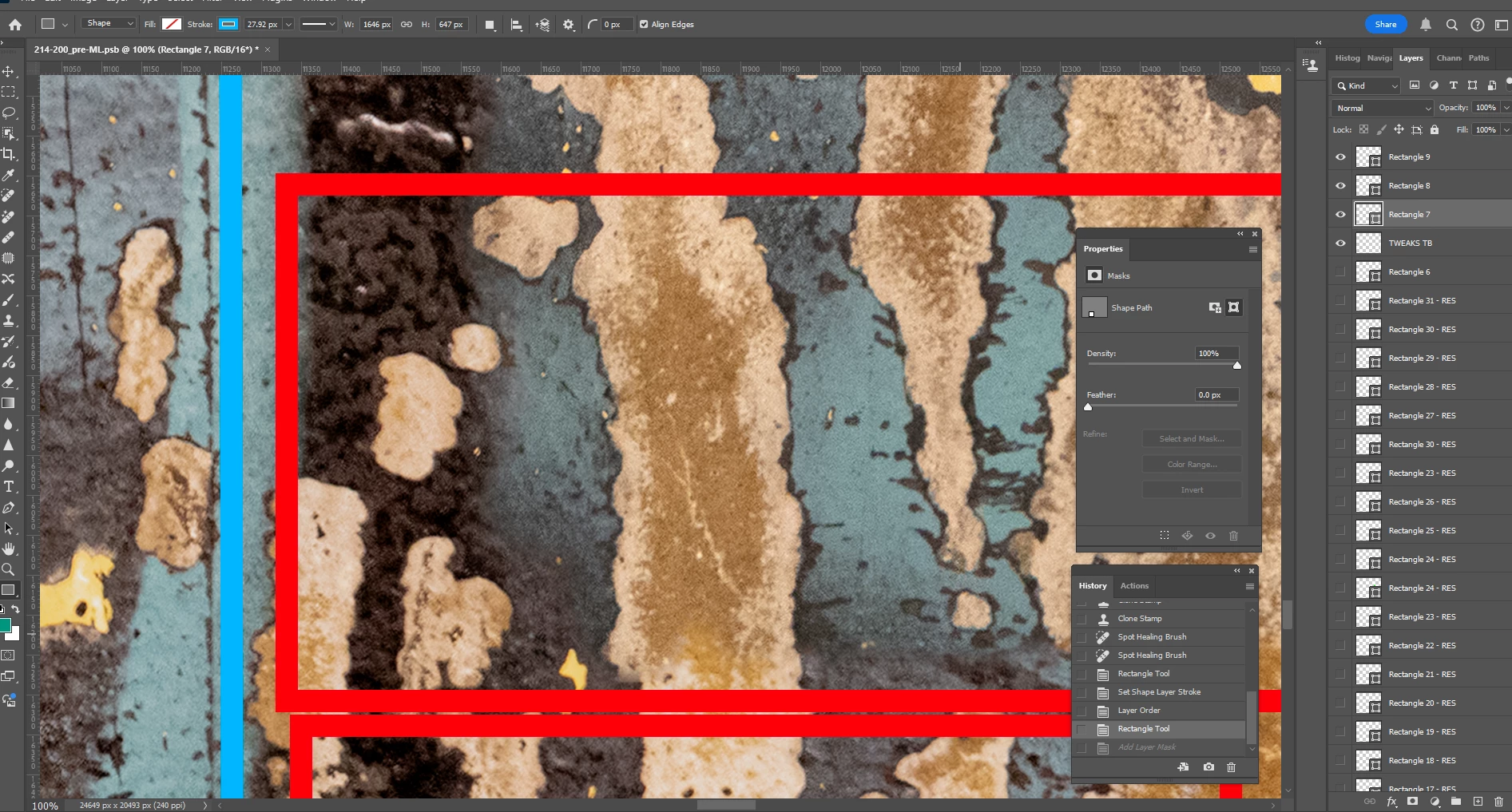Go to Home screen icon

(x=15, y=25)
